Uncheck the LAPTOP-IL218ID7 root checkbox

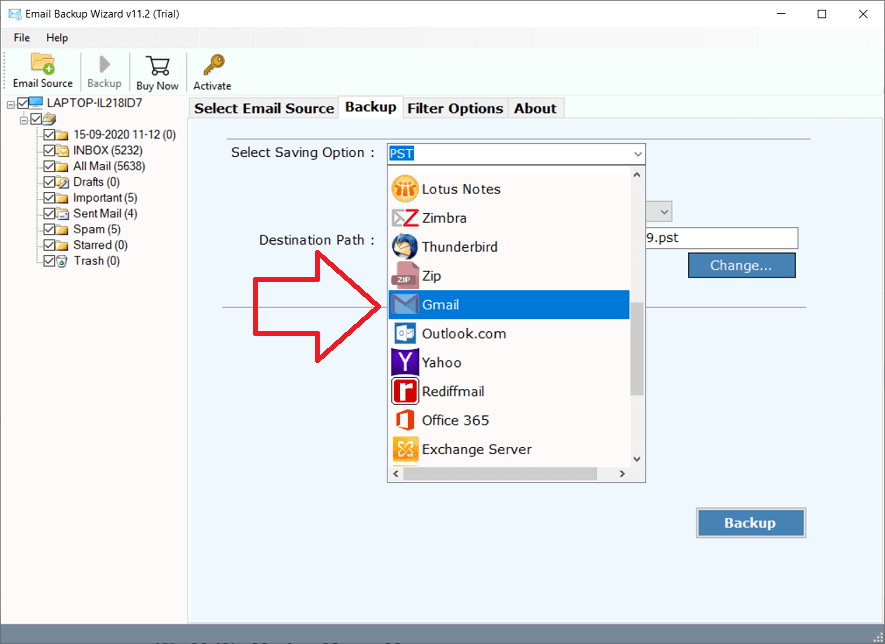[x=23, y=103]
